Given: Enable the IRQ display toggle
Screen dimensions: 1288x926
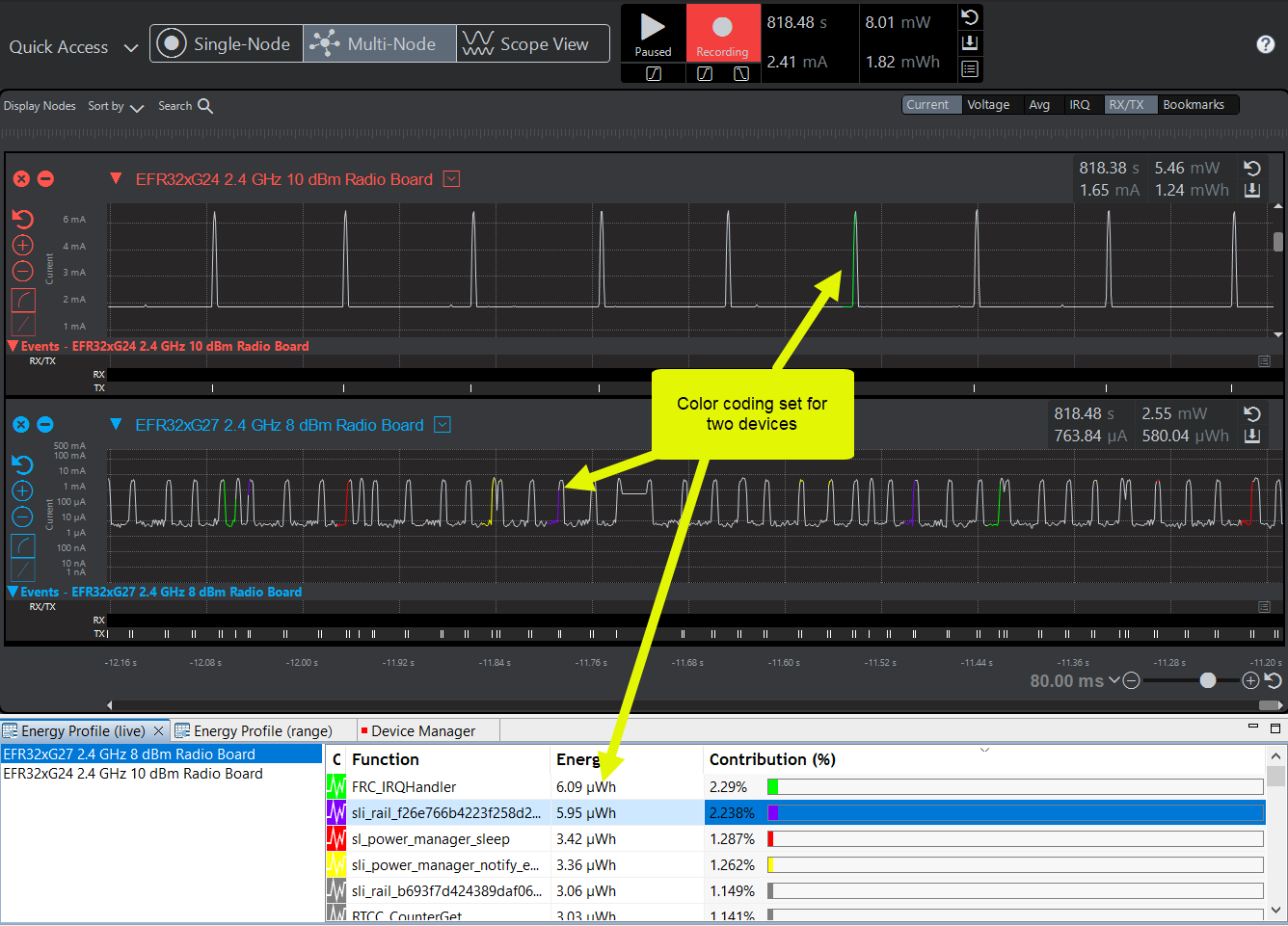Looking at the screenshot, I should point(1080,105).
